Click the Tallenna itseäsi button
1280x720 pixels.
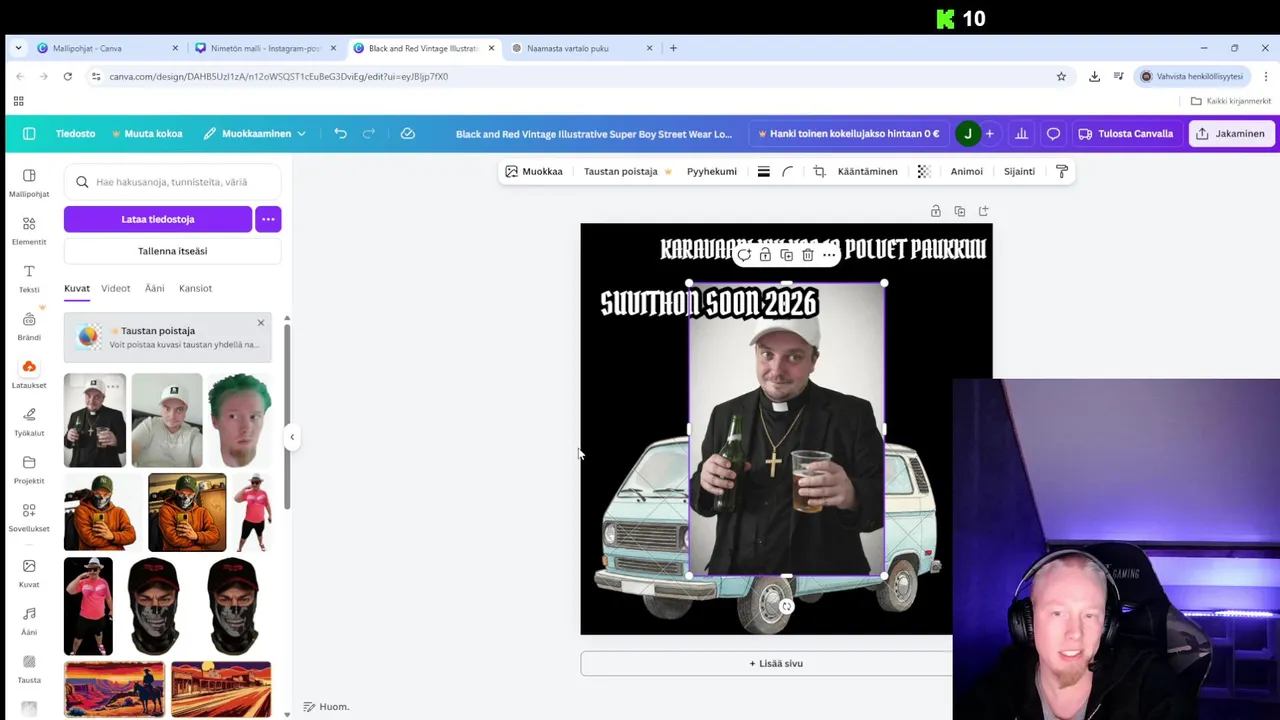click(173, 251)
